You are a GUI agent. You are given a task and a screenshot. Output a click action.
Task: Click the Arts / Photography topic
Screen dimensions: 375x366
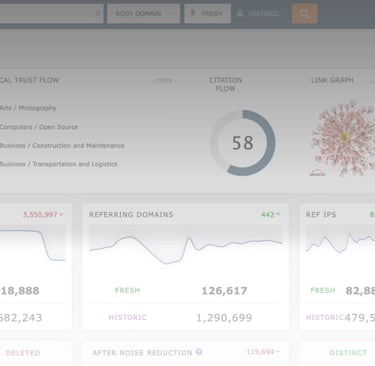[28, 108]
